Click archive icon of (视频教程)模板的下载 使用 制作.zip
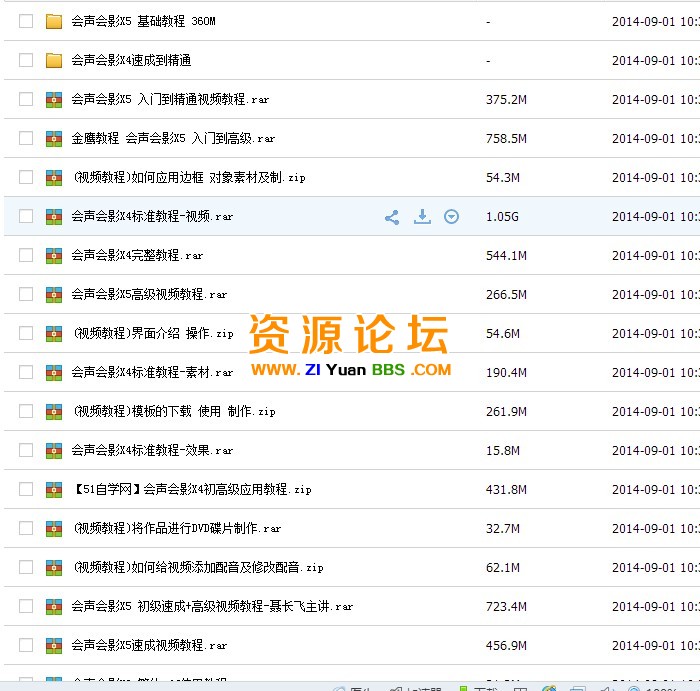The image size is (700, 691). [54, 411]
